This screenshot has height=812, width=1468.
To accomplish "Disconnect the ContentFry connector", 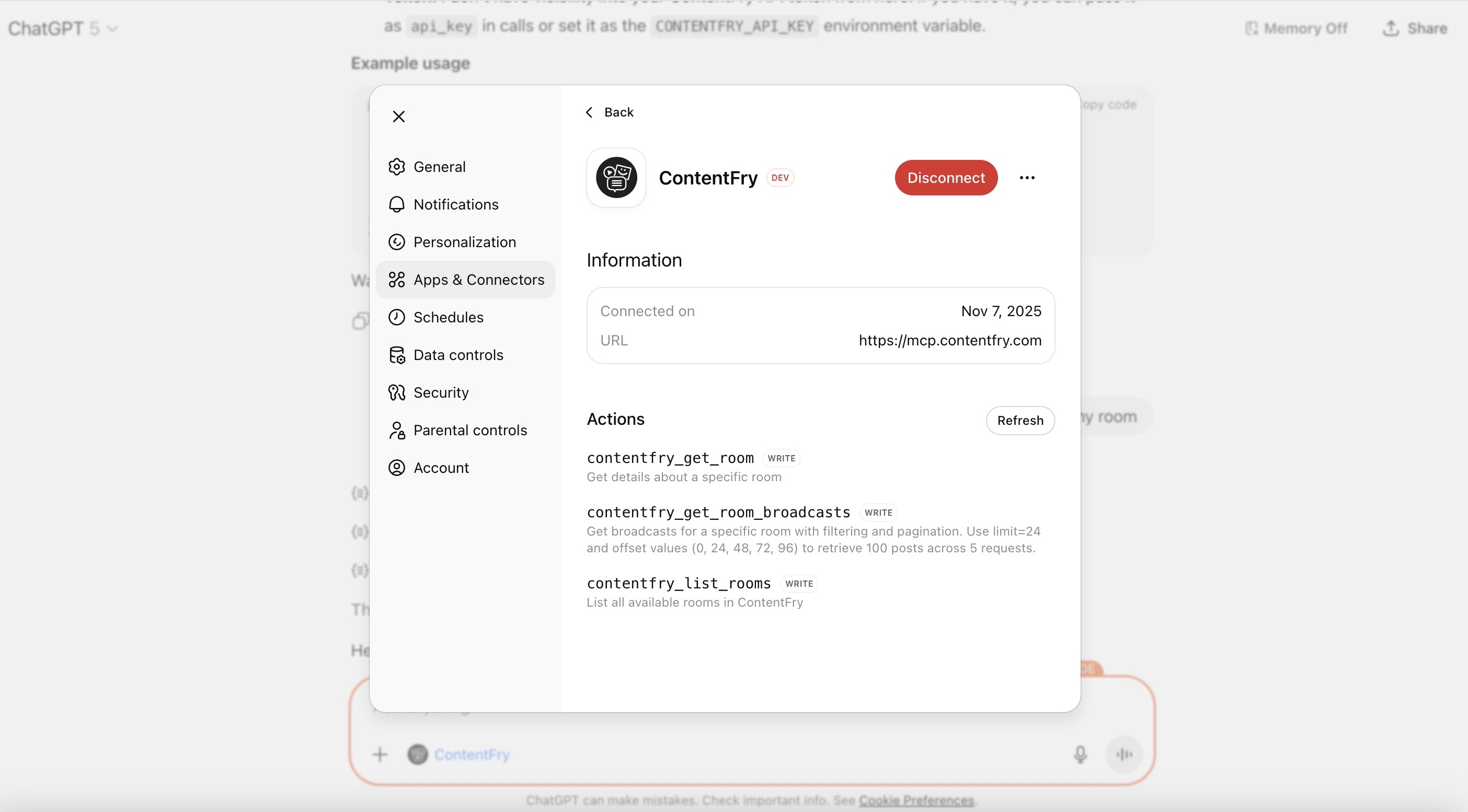I will click(x=946, y=178).
